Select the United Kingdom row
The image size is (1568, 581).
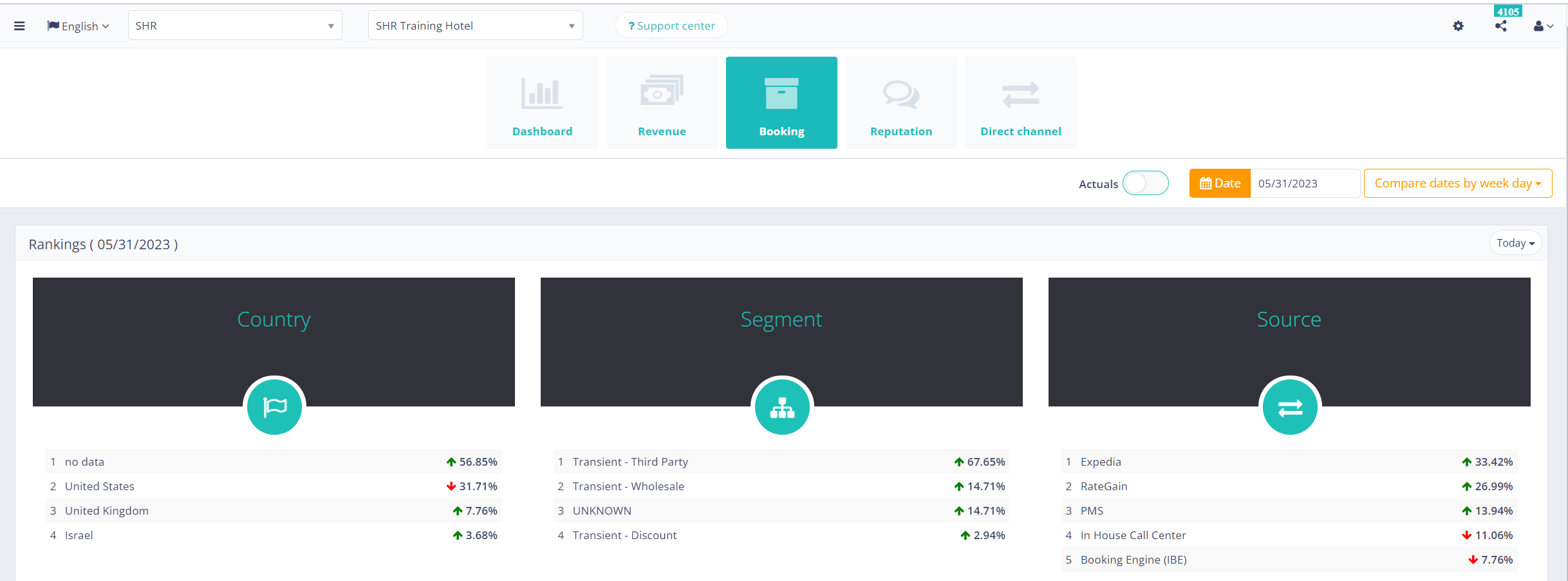pyautogui.click(x=274, y=511)
